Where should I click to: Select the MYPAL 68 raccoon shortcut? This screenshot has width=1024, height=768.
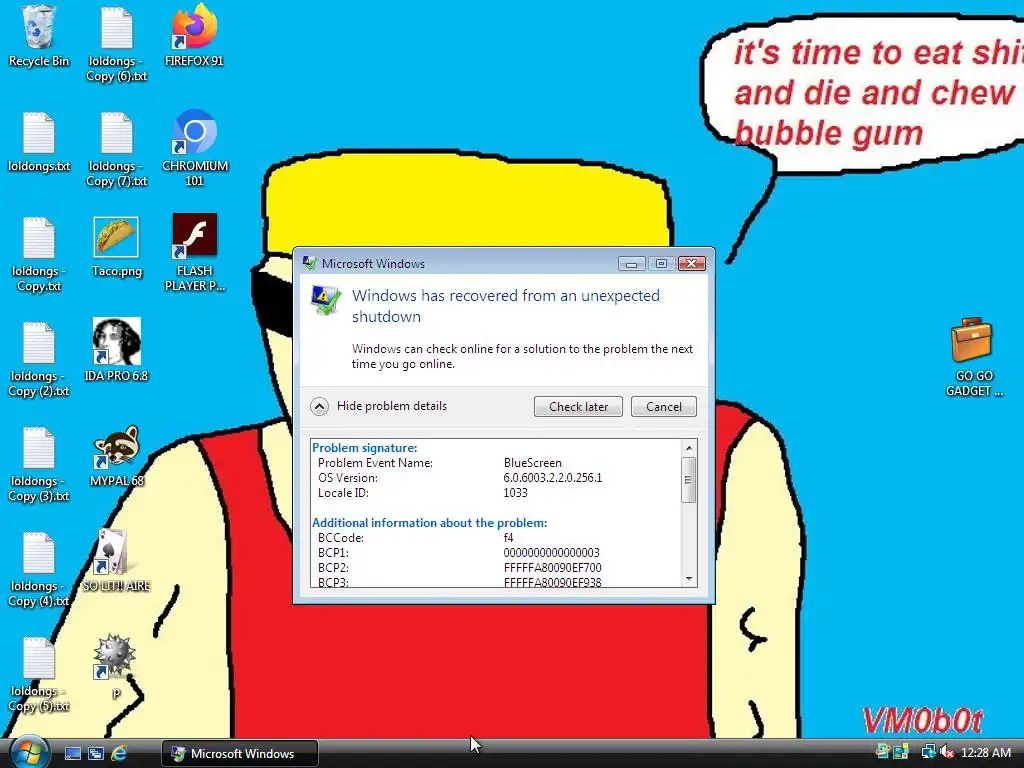[x=116, y=456]
